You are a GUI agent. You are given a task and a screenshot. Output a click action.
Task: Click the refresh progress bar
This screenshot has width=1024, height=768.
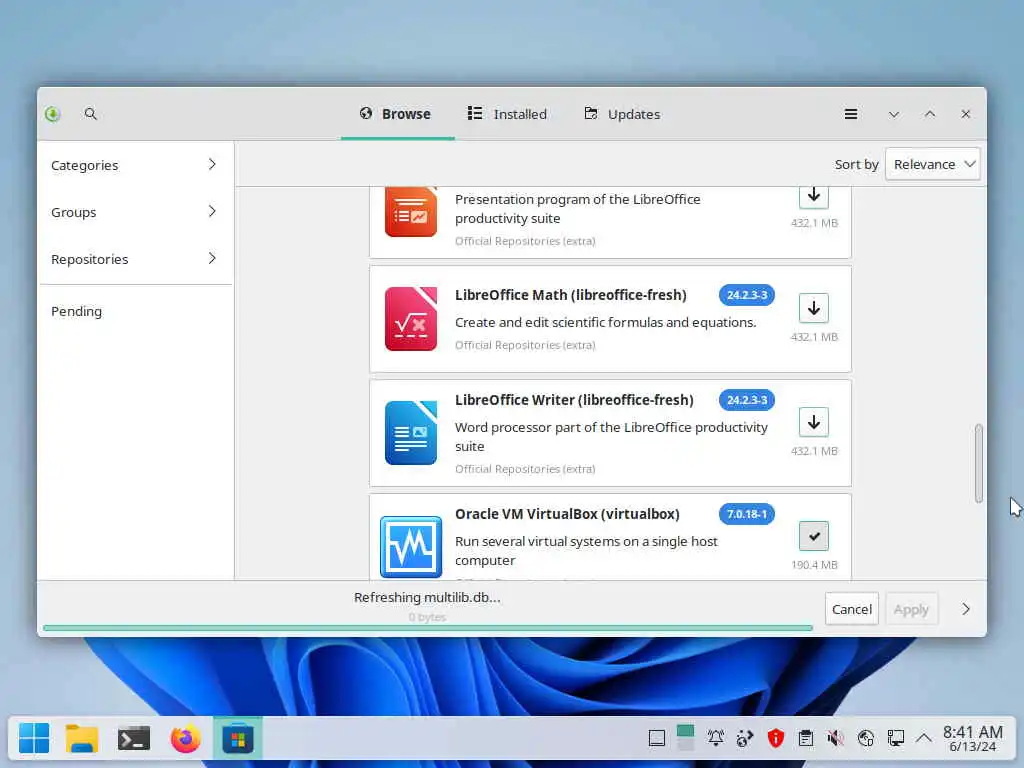428,628
